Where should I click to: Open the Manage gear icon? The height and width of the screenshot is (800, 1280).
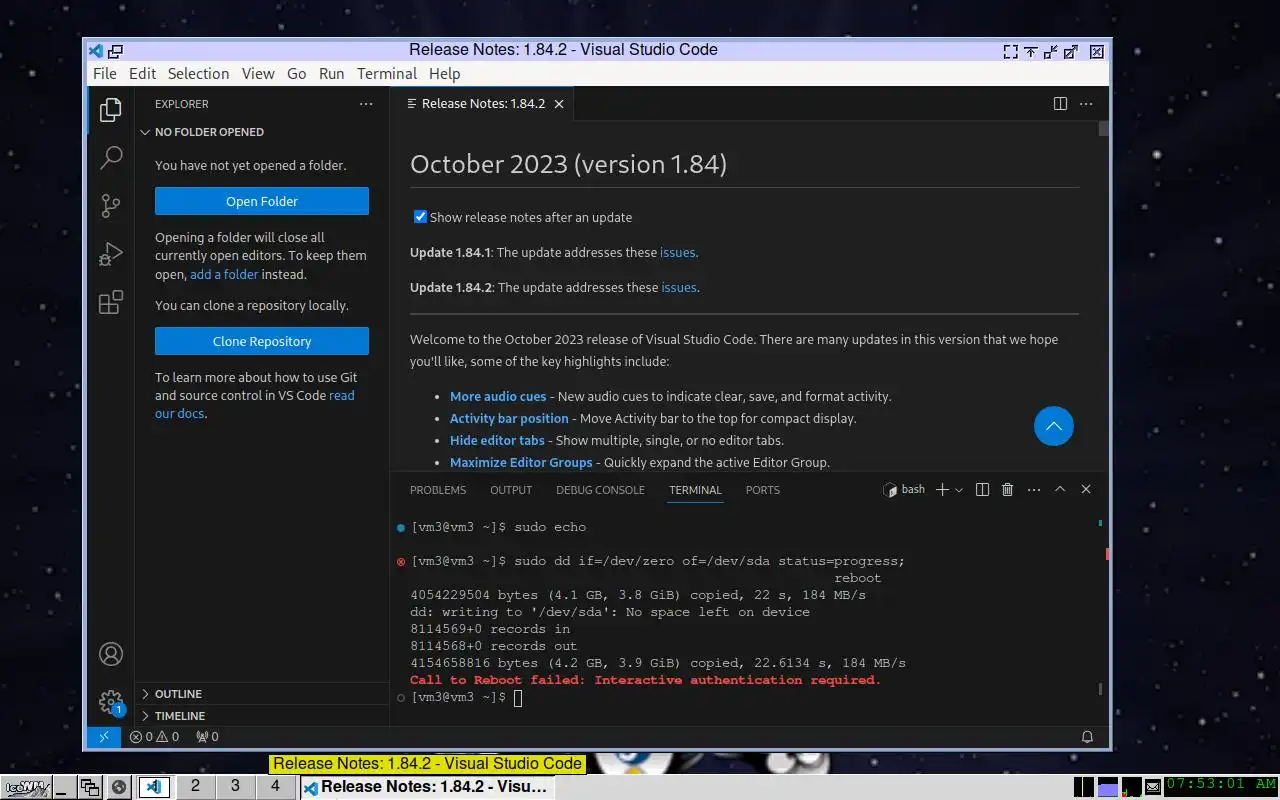111,702
